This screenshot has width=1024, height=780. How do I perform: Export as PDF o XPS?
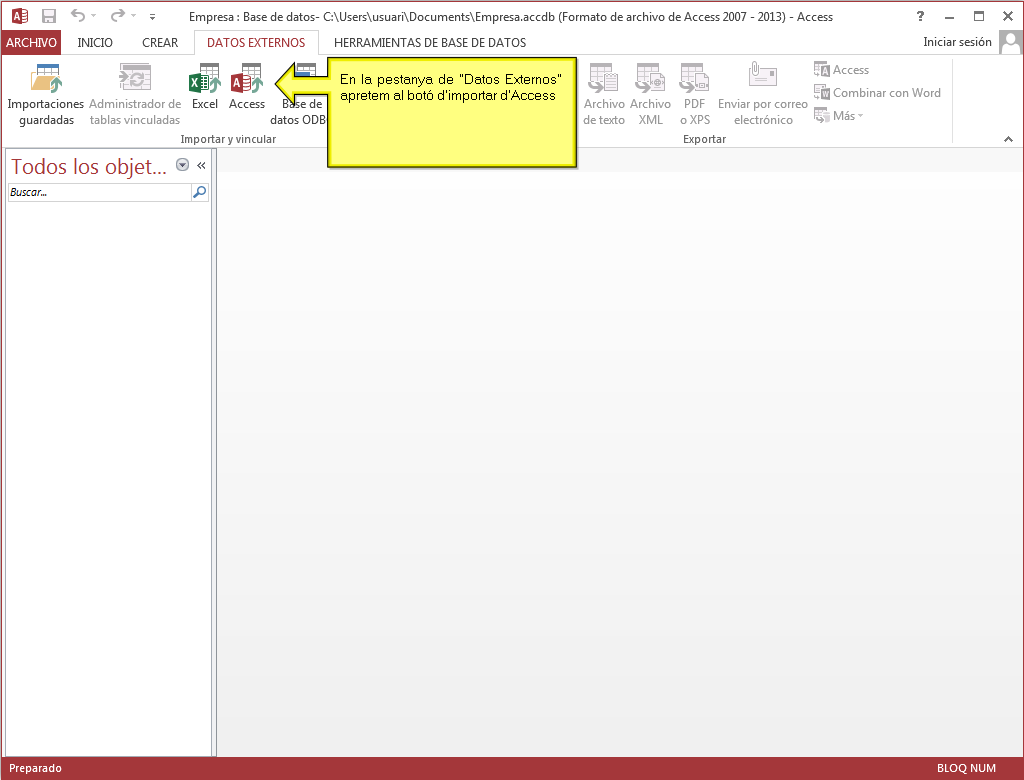tap(694, 95)
